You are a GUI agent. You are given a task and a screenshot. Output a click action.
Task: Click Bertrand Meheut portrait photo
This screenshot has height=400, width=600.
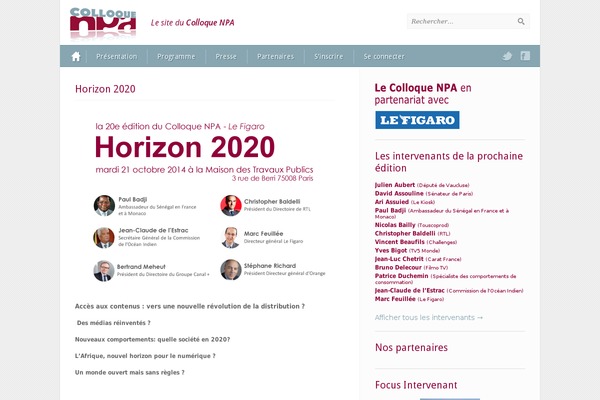tap(104, 271)
